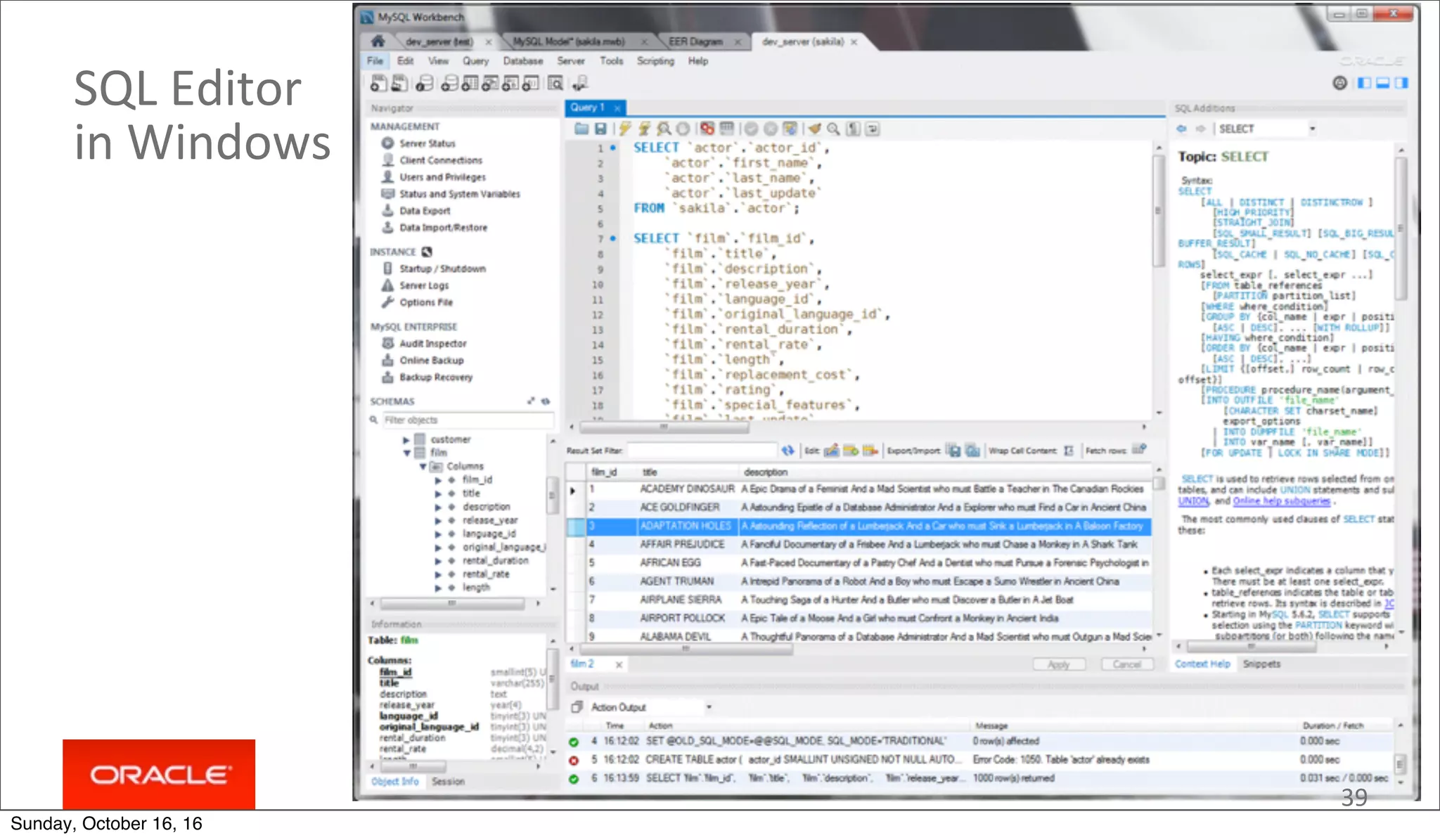The height and width of the screenshot is (840, 1440).
Task: Open Users and Privileges
Action: pos(442,177)
